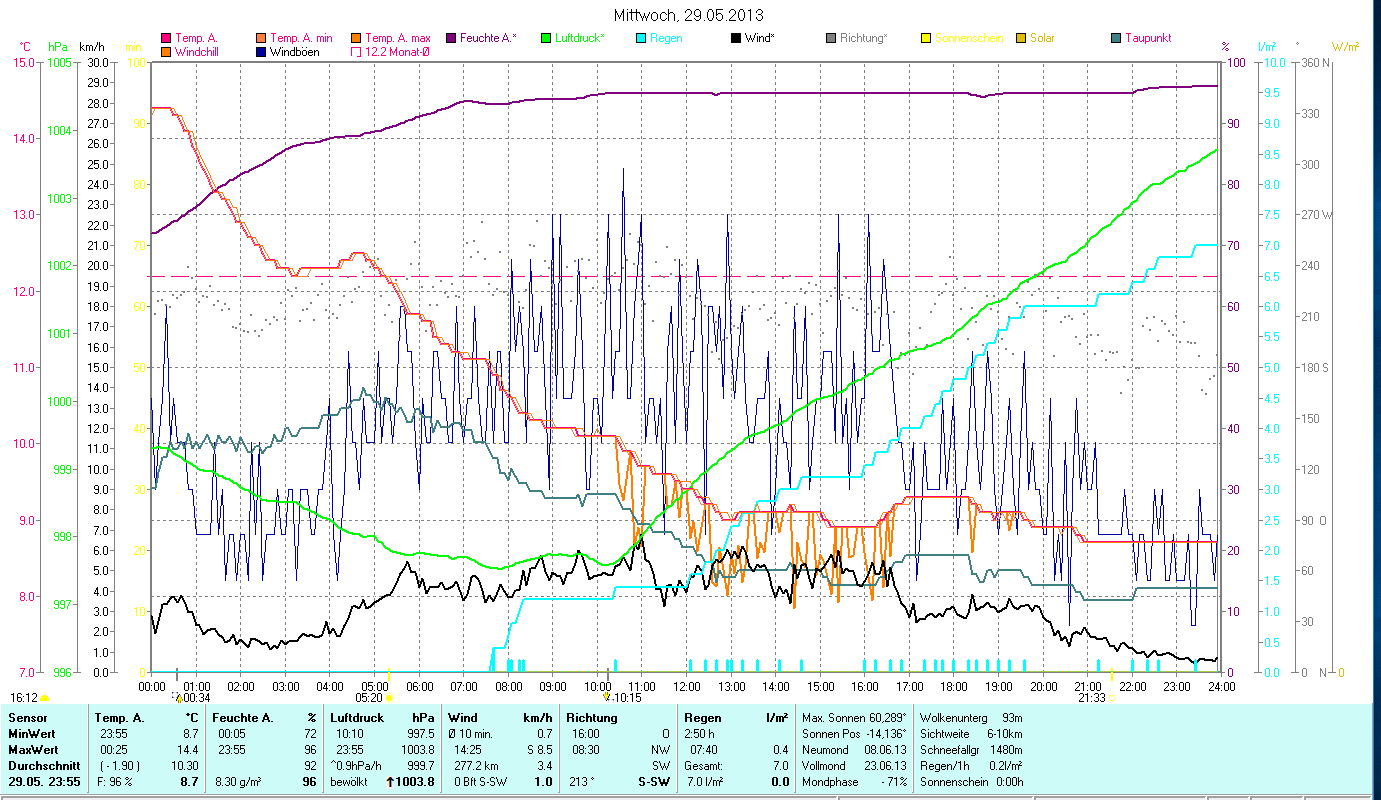1381x800 pixels.
Task: Click the sunset icon next to 21:33
Action: pos(1112,698)
